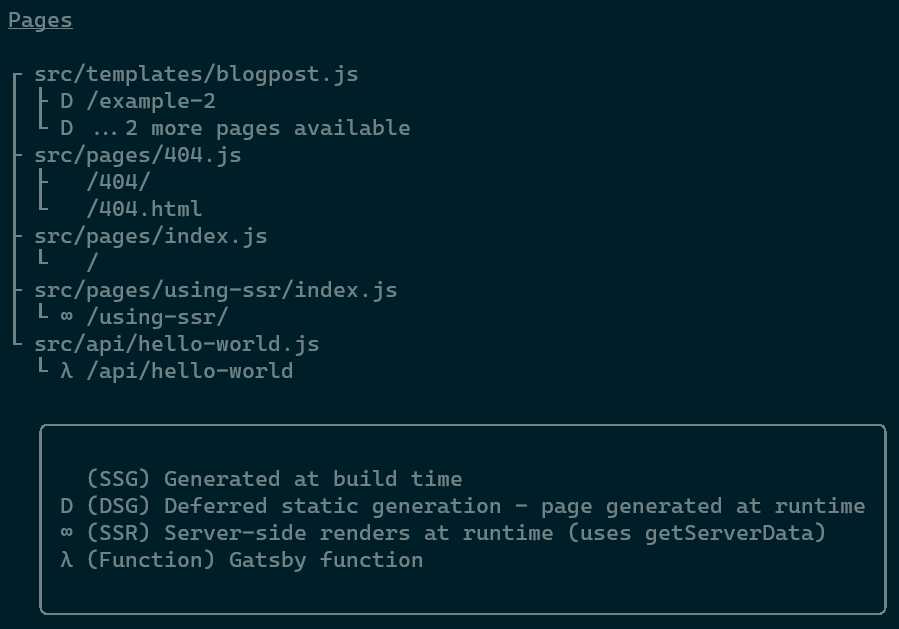Click the infinity symbol in SSR legend
Viewport: 899px width, 629px height.
[x=67, y=533]
